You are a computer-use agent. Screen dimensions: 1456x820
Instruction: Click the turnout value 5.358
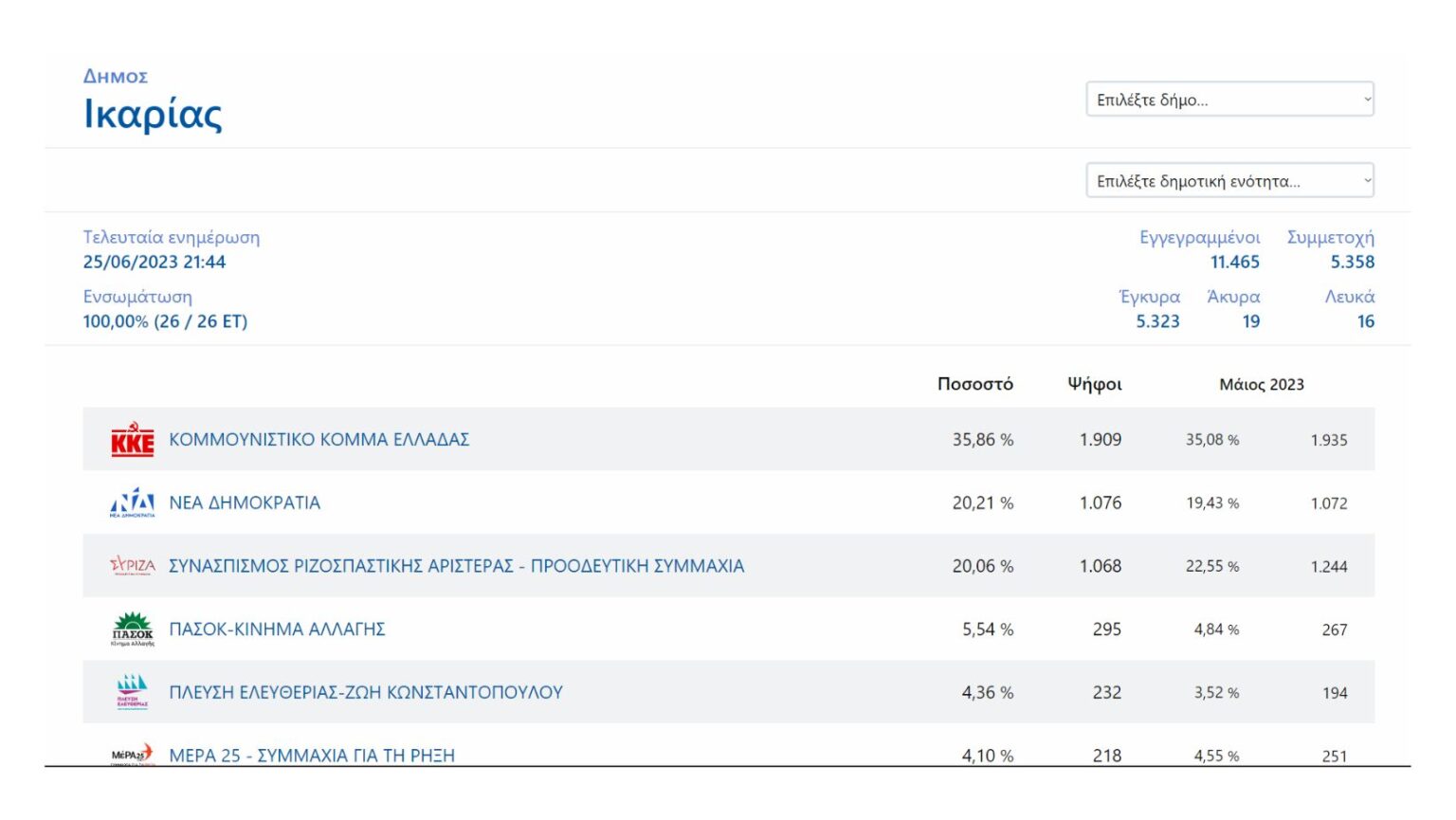coord(1352,262)
